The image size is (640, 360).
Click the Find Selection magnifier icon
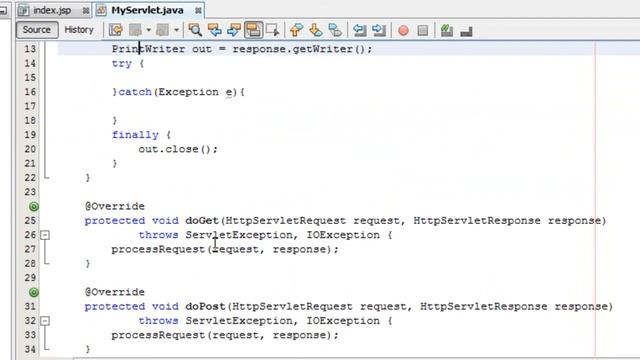[x=195, y=30]
